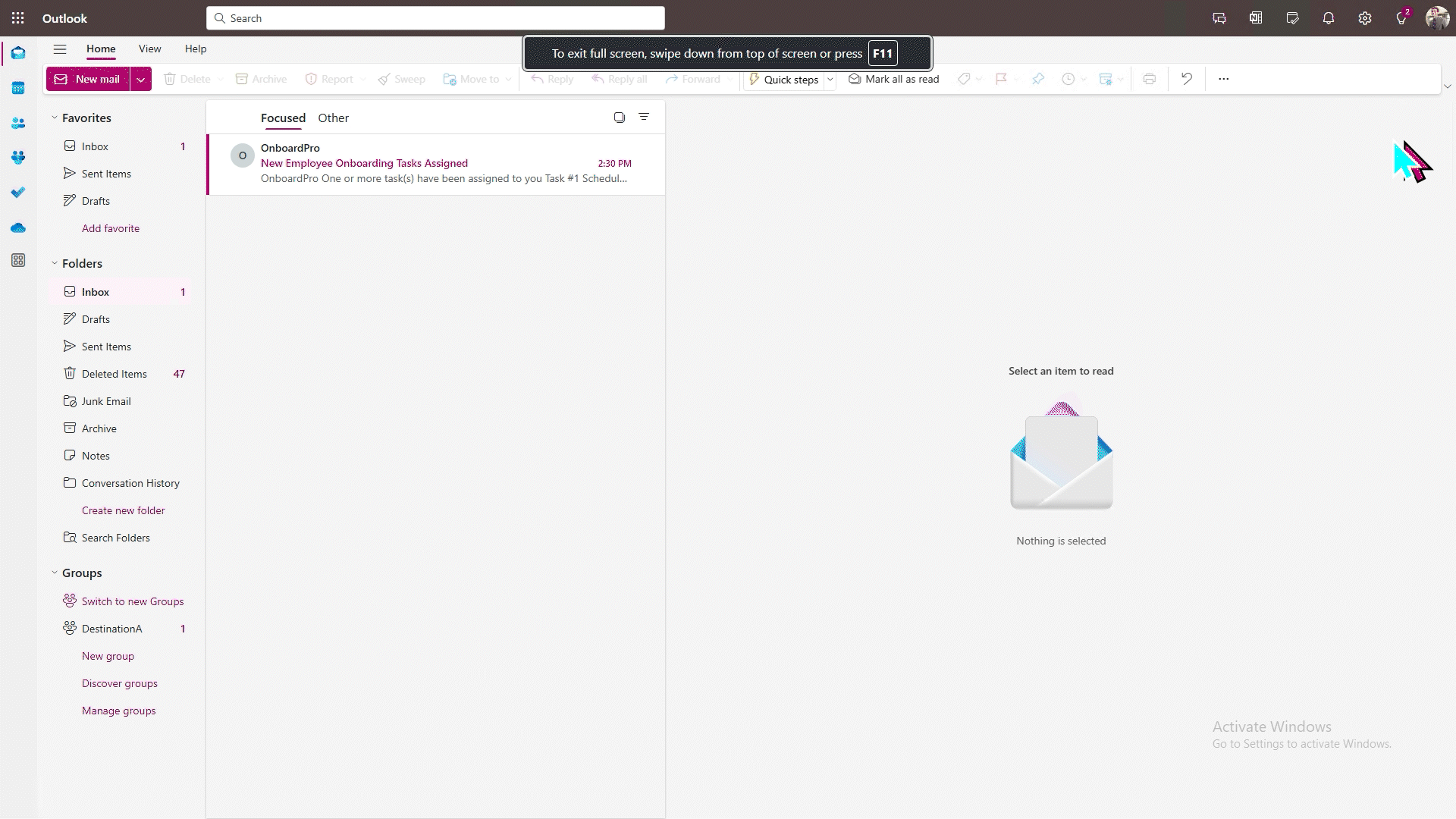The height and width of the screenshot is (819, 1456).
Task: Open the Archive folder
Action: [121, 428]
